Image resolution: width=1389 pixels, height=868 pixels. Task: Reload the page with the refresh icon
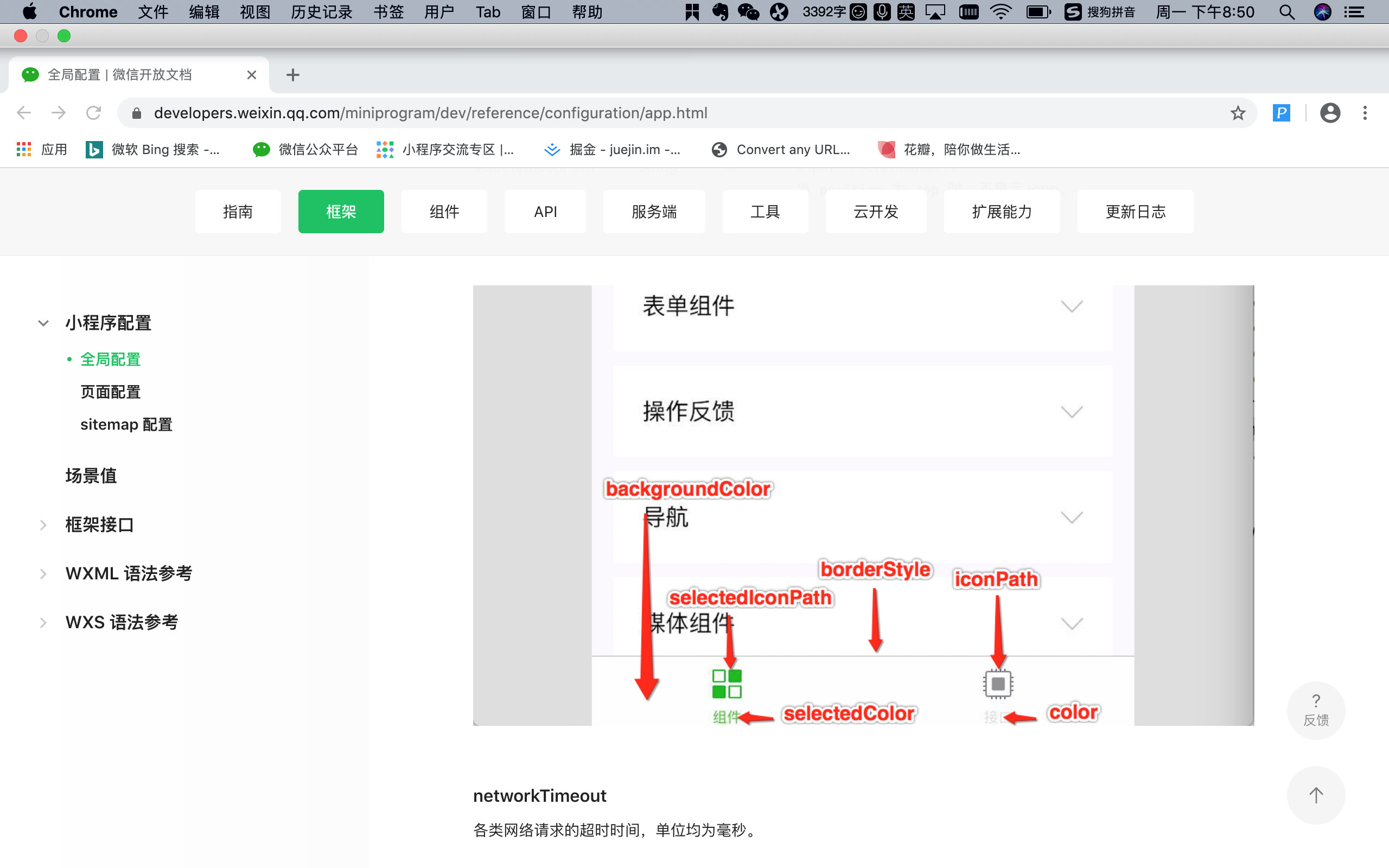click(93, 113)
